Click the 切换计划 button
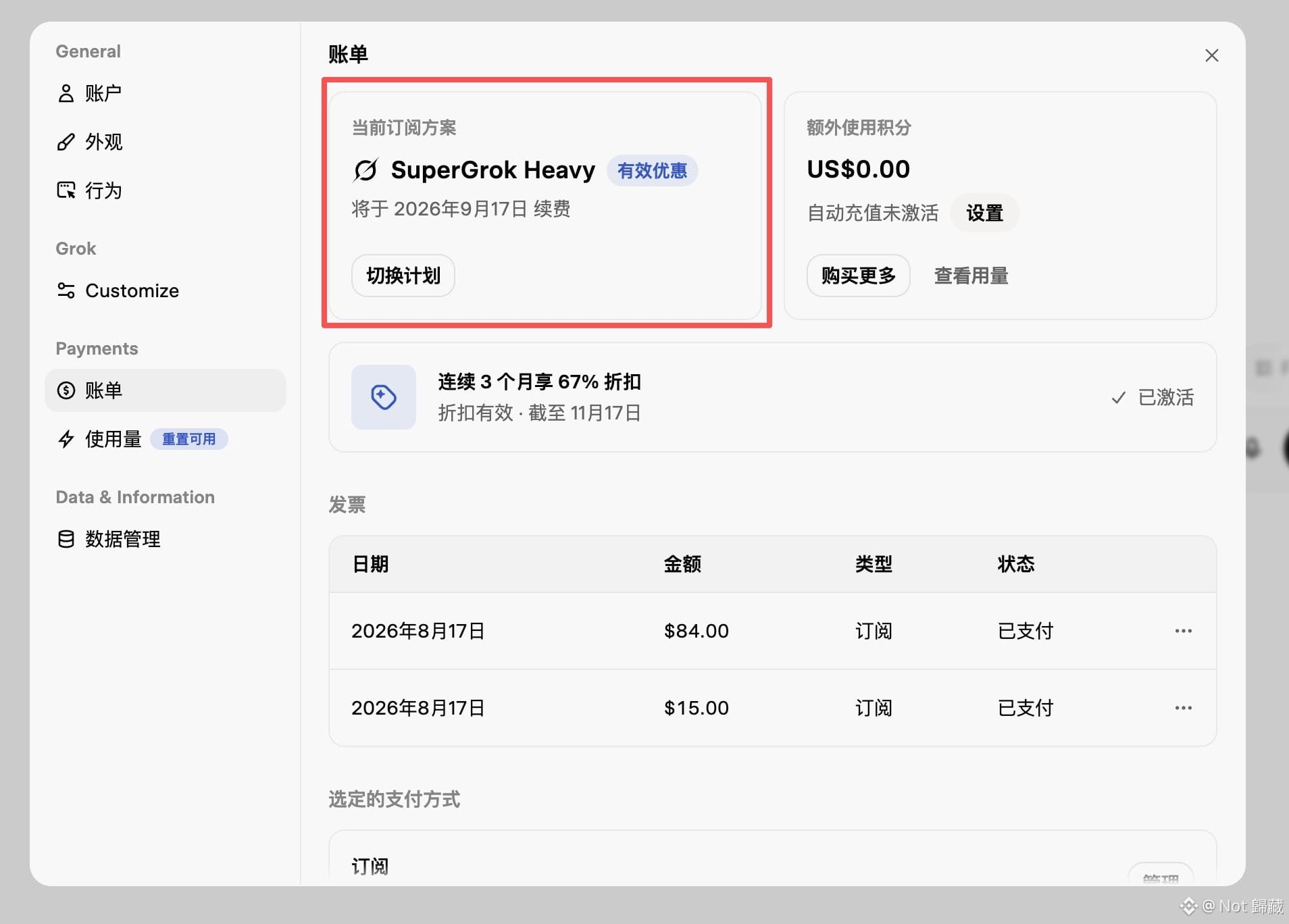This screenshot has height=924, width=1289. tap(403, 276)
